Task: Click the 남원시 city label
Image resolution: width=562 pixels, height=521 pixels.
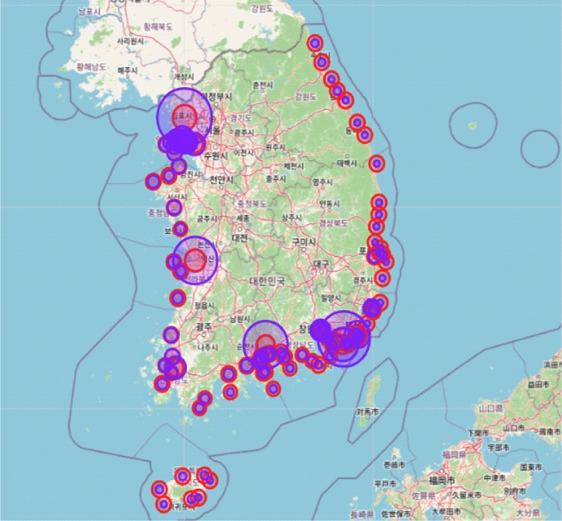Action: [239, 319]
